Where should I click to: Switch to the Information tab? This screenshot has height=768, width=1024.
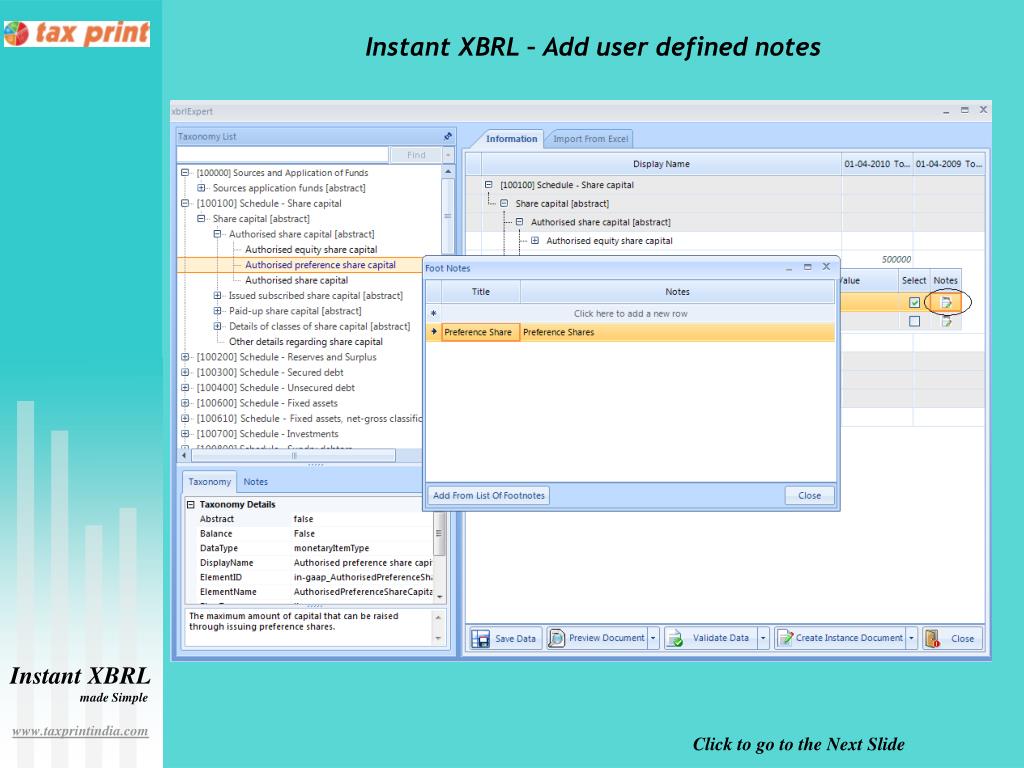click(x=511, y=138)
